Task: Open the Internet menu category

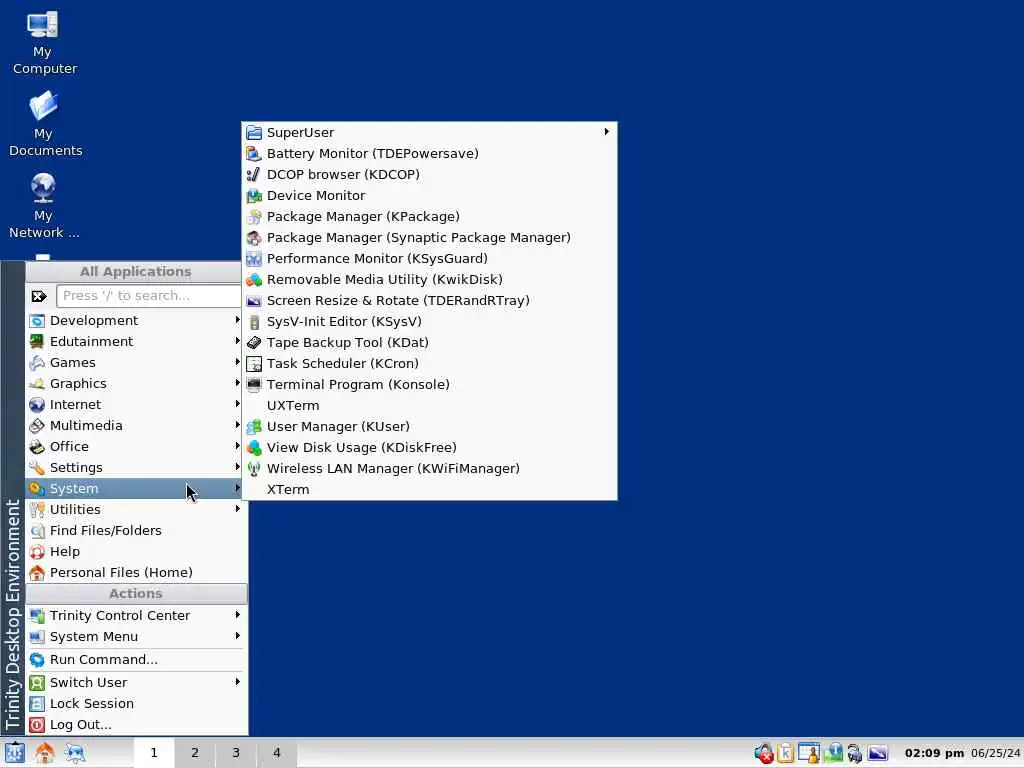Action: (x=135, y=404)
